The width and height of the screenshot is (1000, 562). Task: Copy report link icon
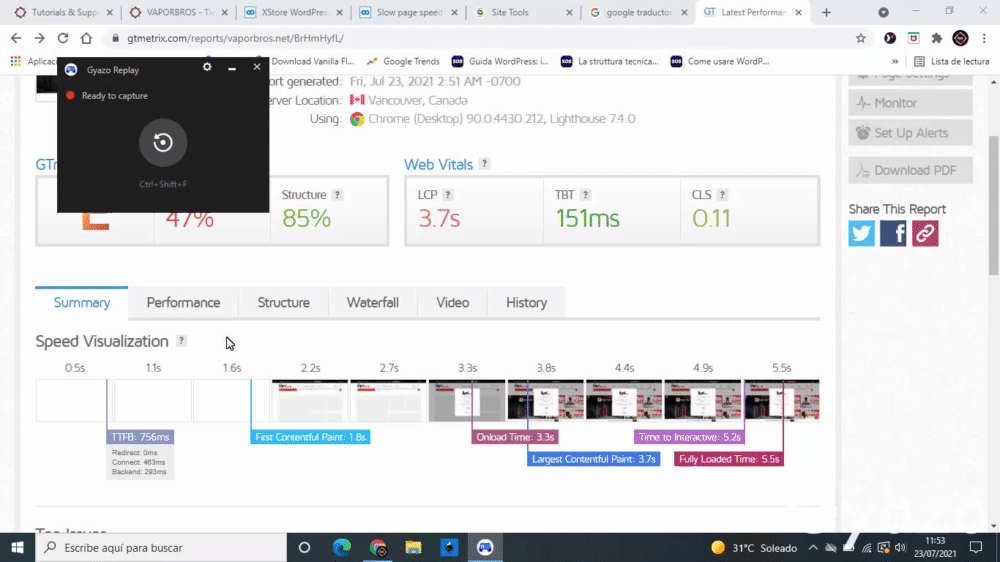925,233
